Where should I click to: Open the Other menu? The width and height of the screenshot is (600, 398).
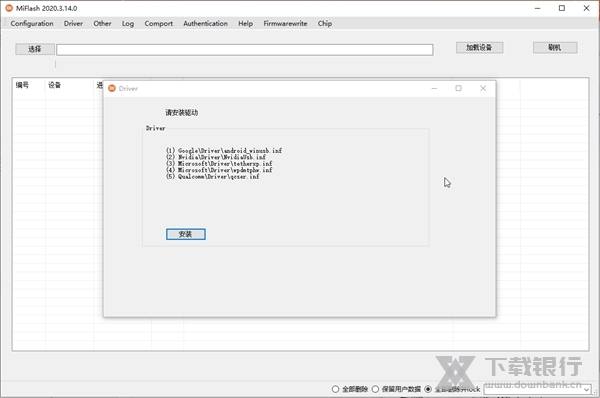point(102,23)
